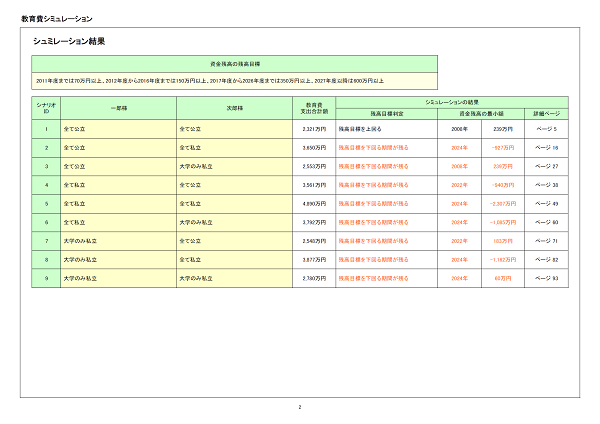Screen dimensions: 600x424
Task: Jump to detail ページ 60
Action: point(546,223)
